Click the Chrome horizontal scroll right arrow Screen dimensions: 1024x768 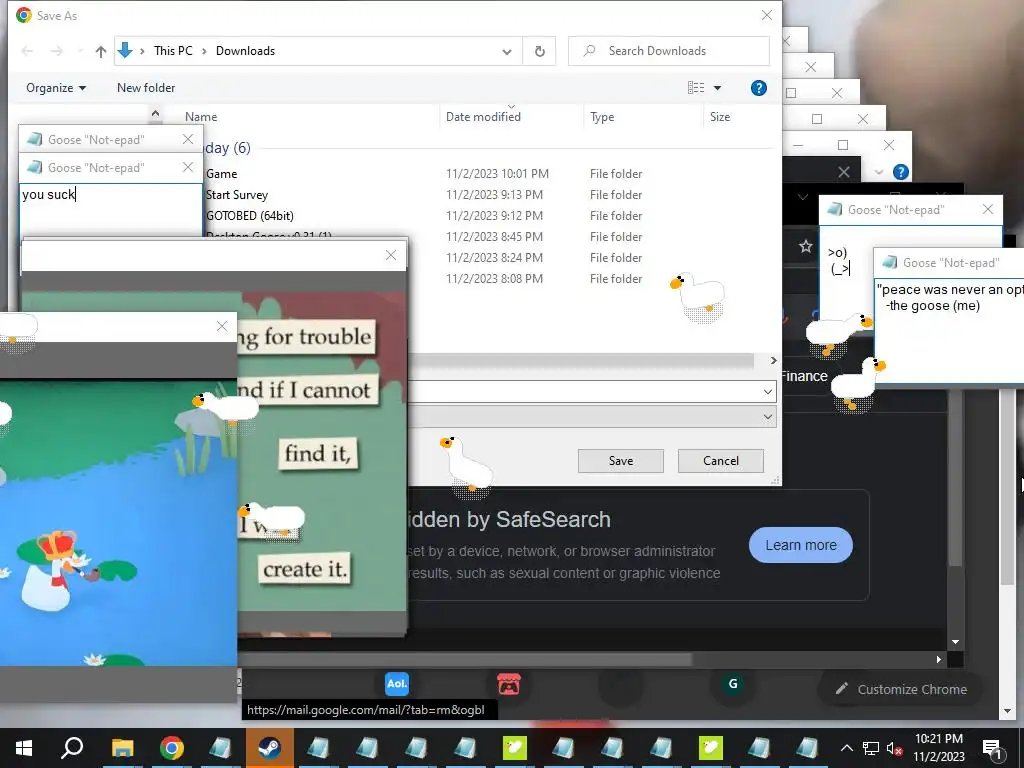(x=938, y=660)
